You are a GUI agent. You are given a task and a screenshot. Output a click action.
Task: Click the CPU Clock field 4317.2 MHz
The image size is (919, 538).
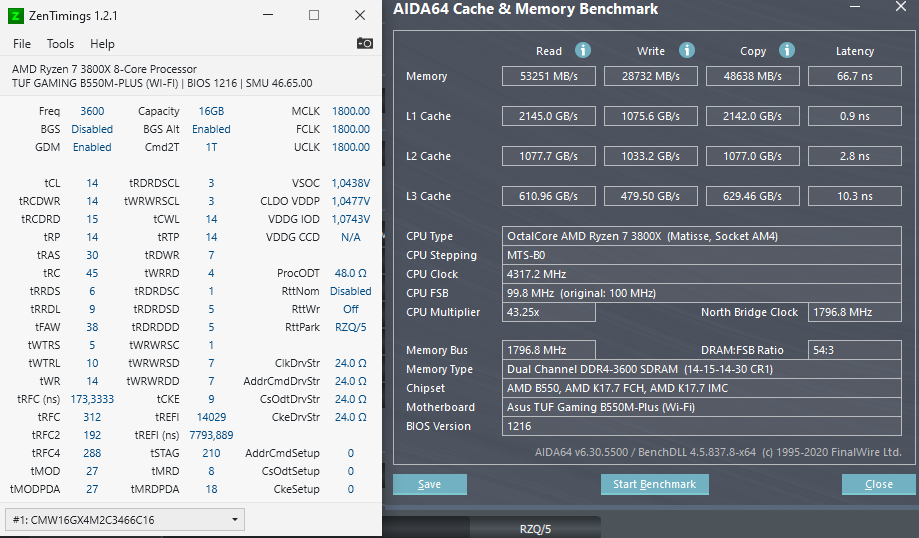coord(702,274)
